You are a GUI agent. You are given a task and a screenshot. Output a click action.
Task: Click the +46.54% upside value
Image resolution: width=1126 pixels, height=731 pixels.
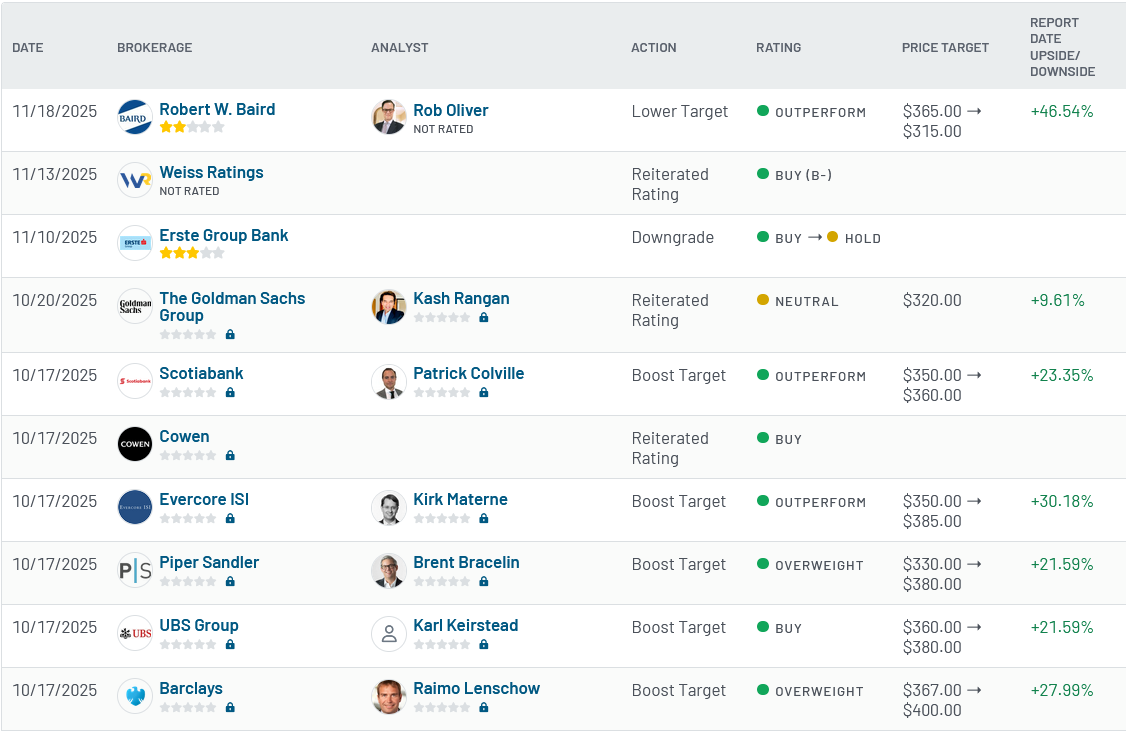point(1061,111)
